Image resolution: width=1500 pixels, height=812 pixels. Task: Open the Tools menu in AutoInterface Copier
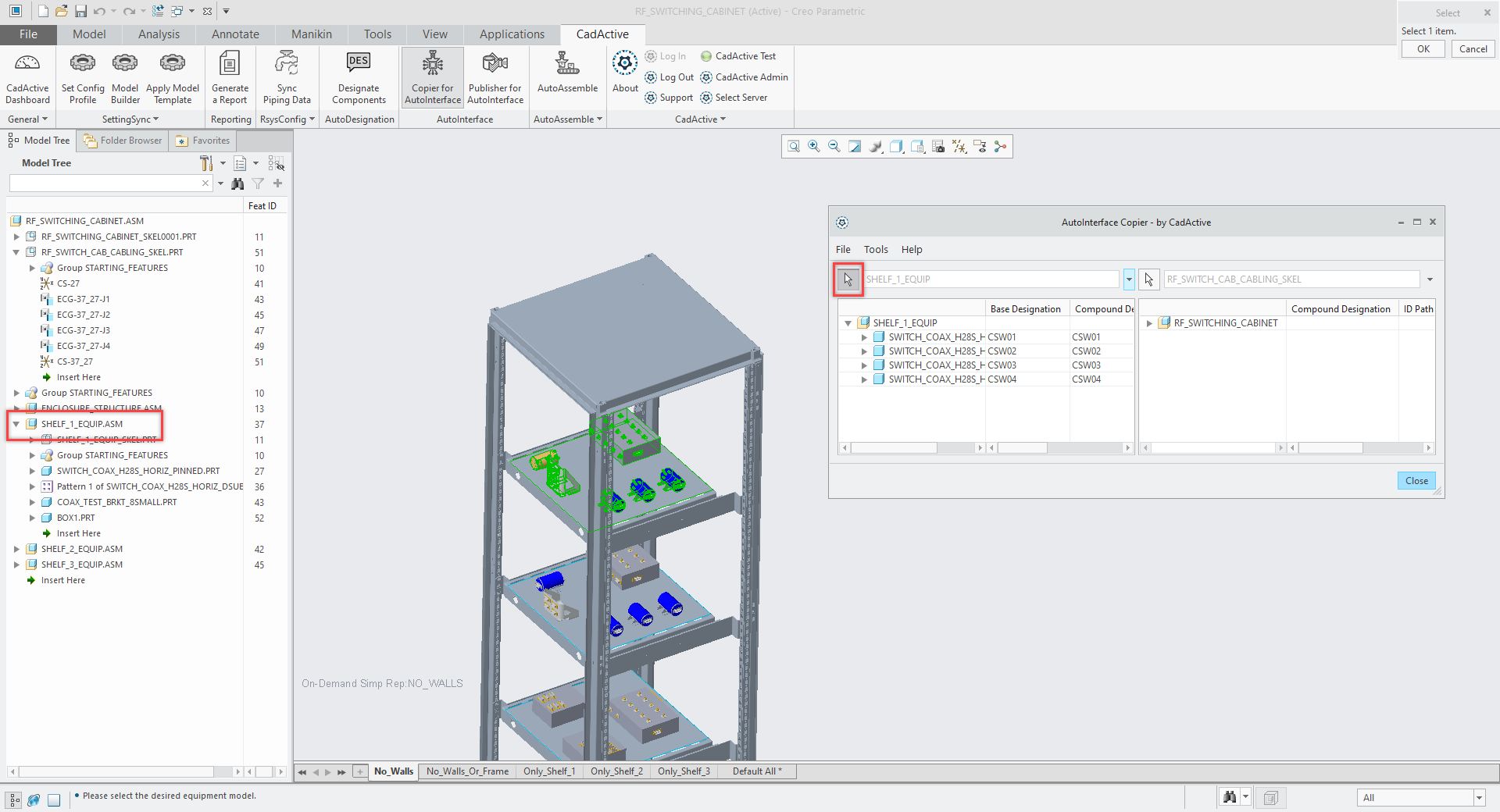(x=876, y=250)
